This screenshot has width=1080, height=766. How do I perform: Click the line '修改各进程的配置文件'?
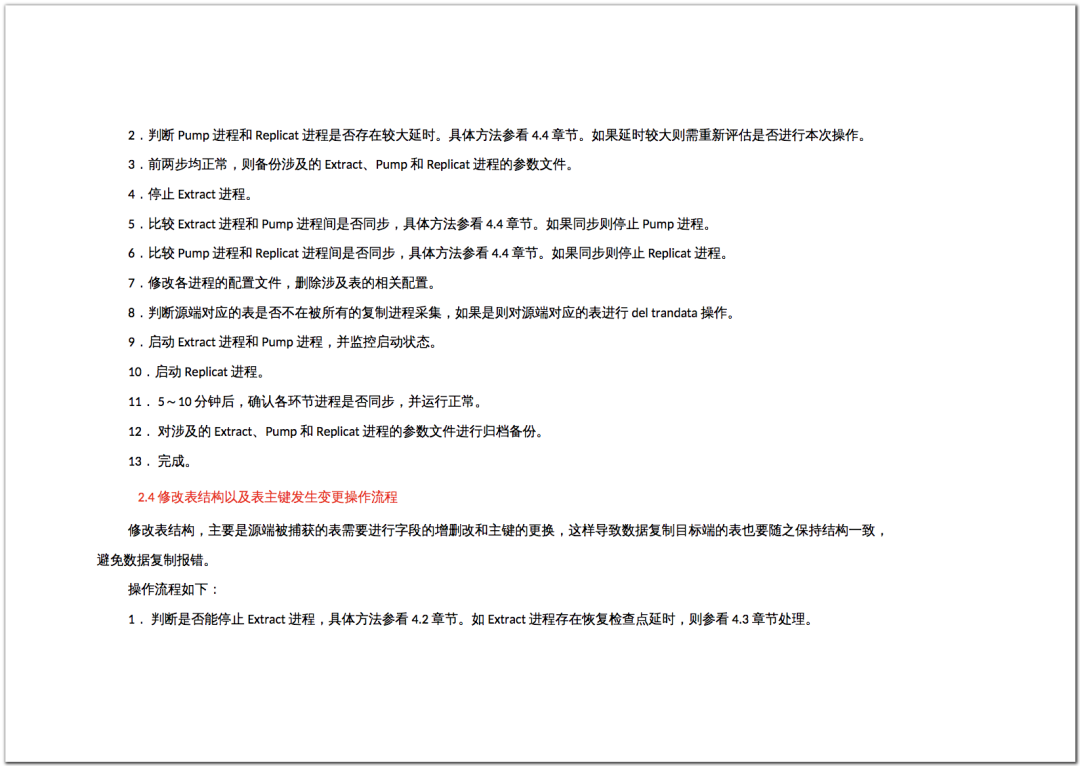(282, 283)
